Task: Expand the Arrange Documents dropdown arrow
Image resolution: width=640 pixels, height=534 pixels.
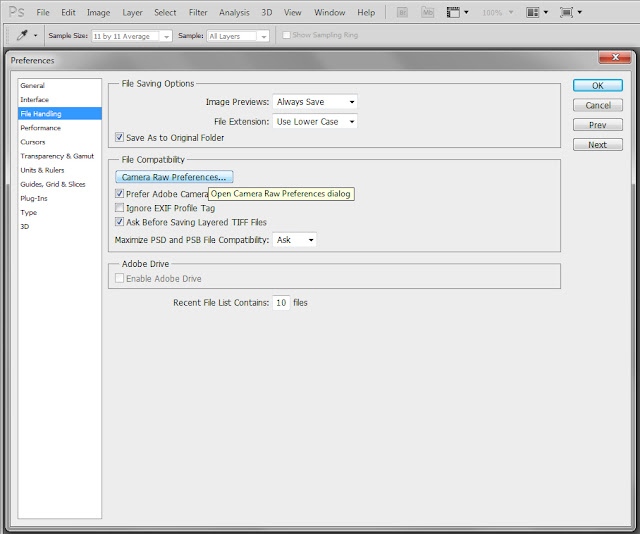Action: coord(546,13)
